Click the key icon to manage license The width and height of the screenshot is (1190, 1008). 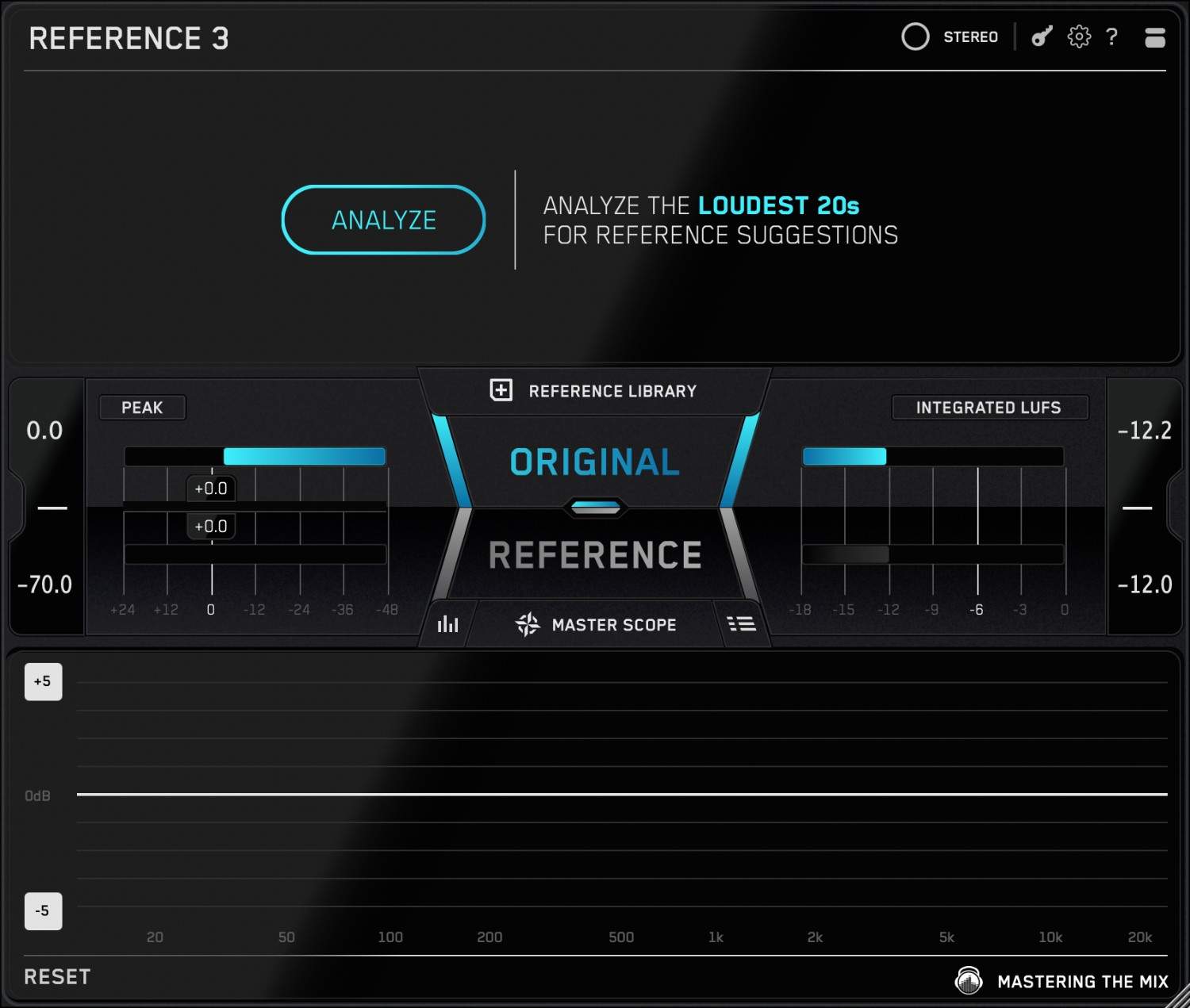coord(1040,36)
